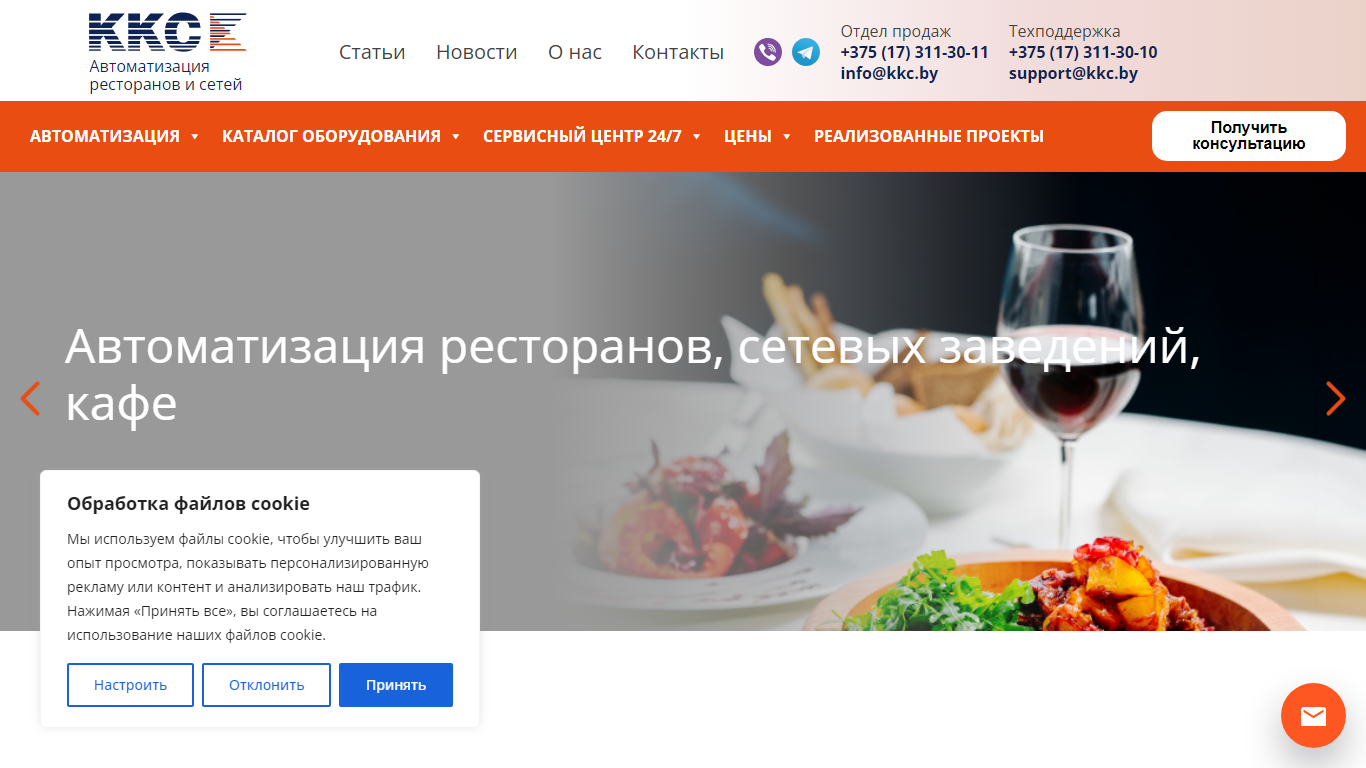Advance slider with right arrow

(1335, 398)
